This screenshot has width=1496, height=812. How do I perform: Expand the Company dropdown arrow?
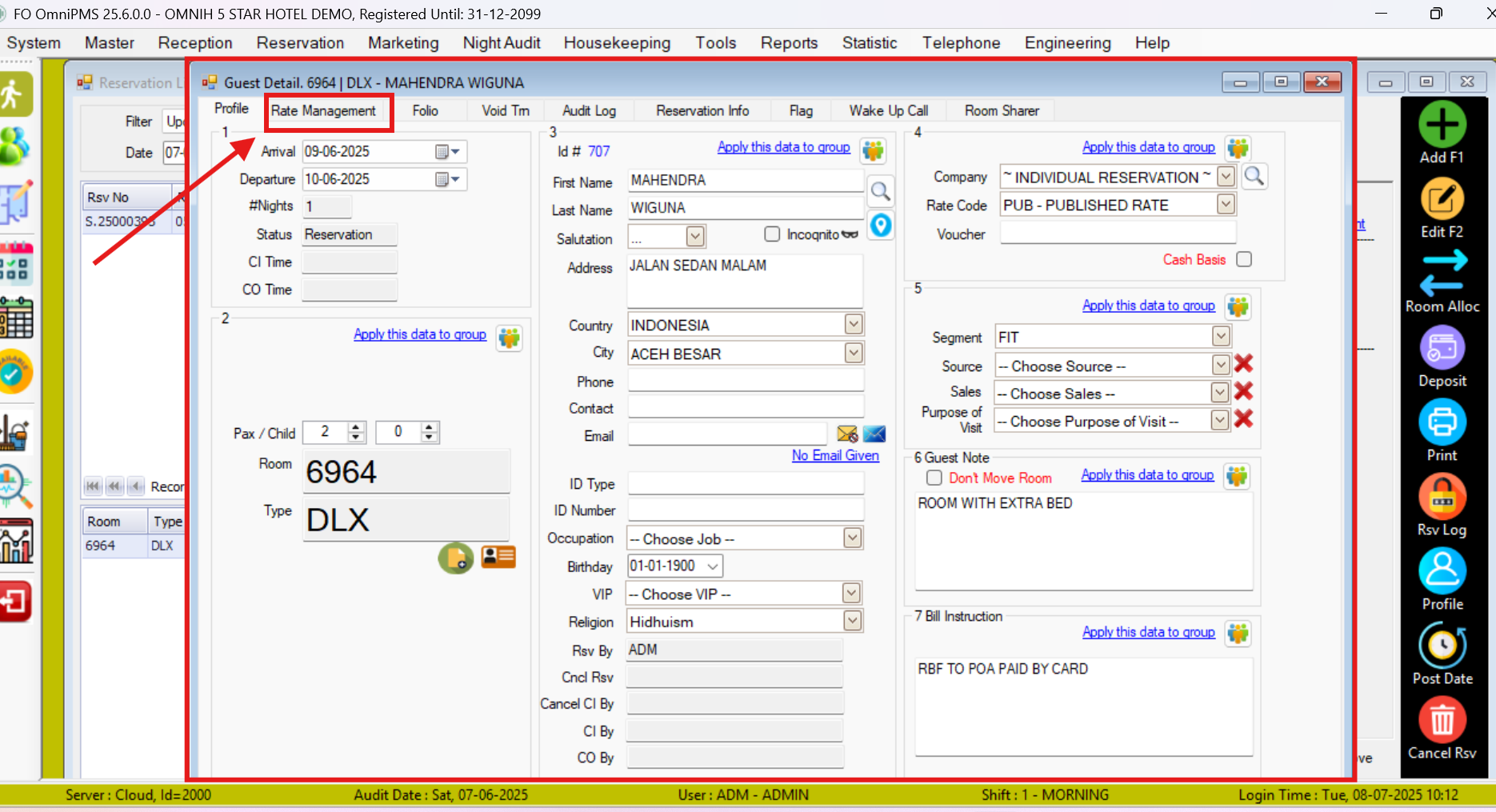tap(1226, 176)
